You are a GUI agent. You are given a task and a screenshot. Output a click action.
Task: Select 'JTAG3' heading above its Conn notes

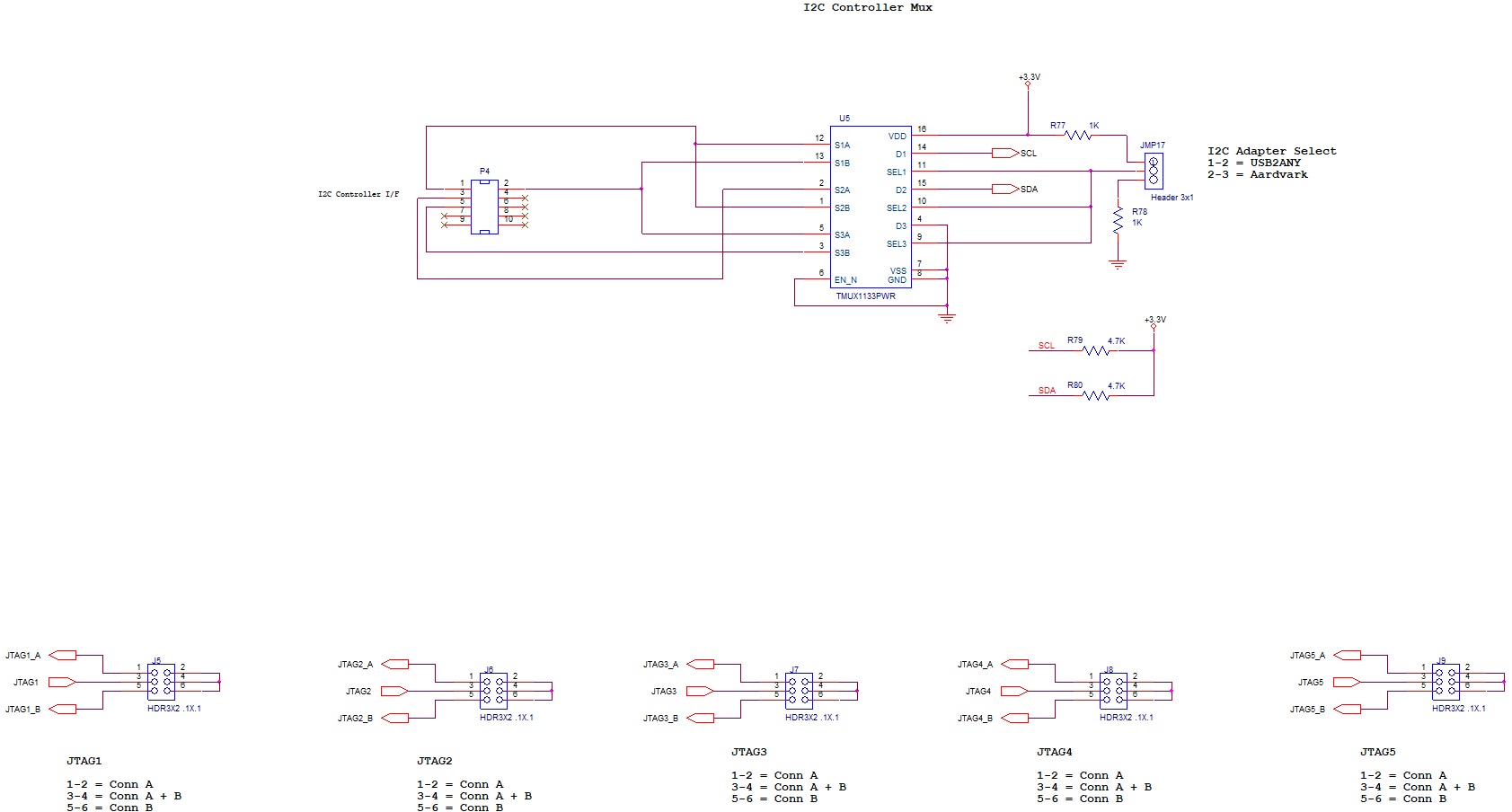tap(749, 752)
